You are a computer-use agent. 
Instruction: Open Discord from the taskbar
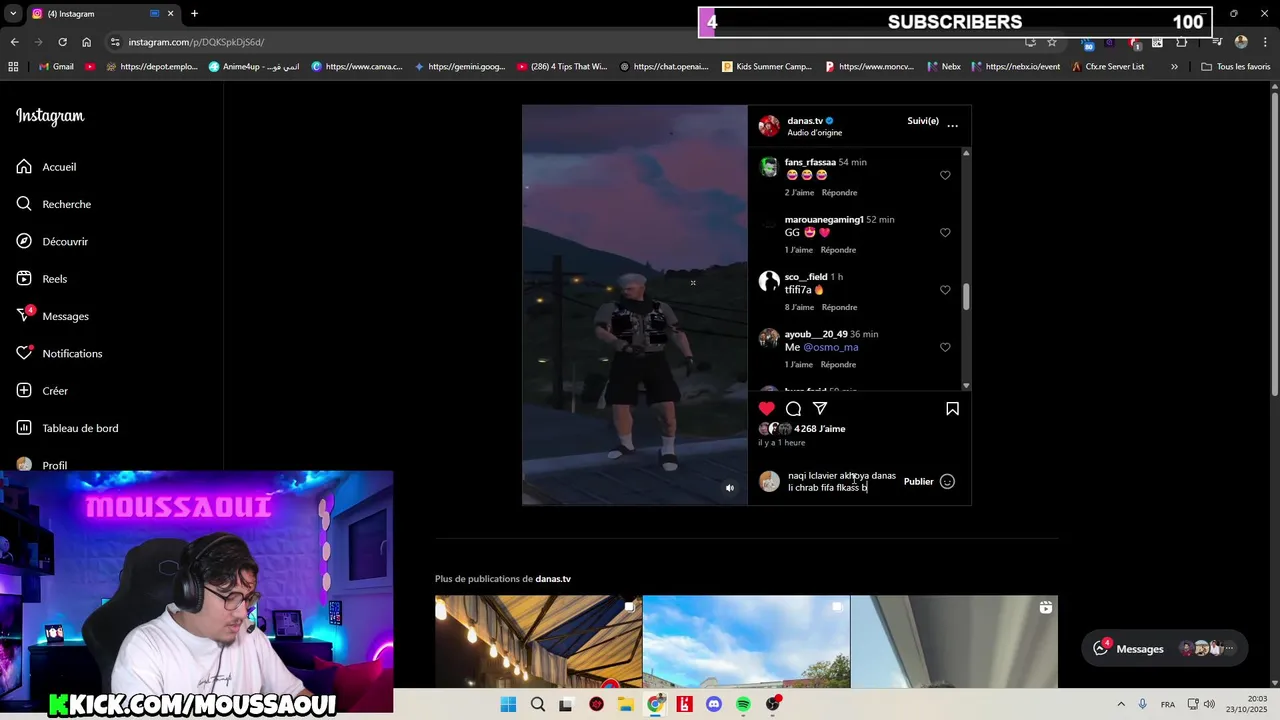click(714, 704)
